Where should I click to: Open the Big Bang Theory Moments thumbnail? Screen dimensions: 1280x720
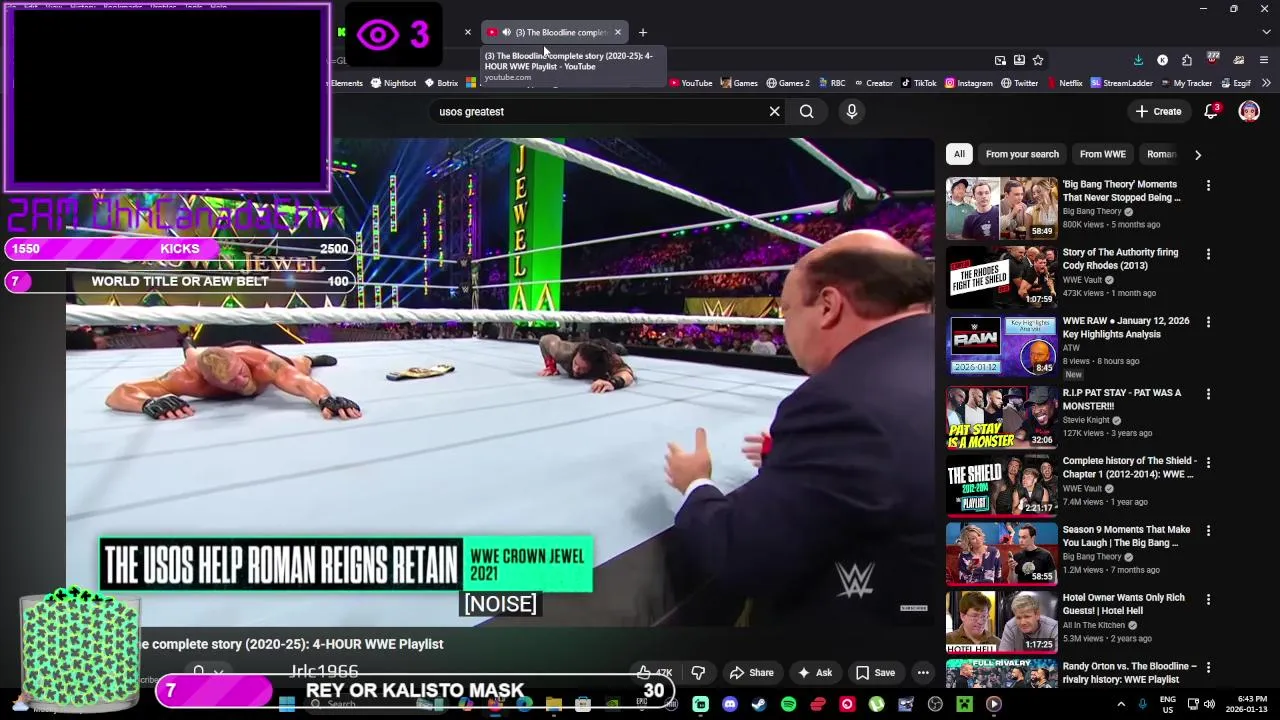[1001, 208]
